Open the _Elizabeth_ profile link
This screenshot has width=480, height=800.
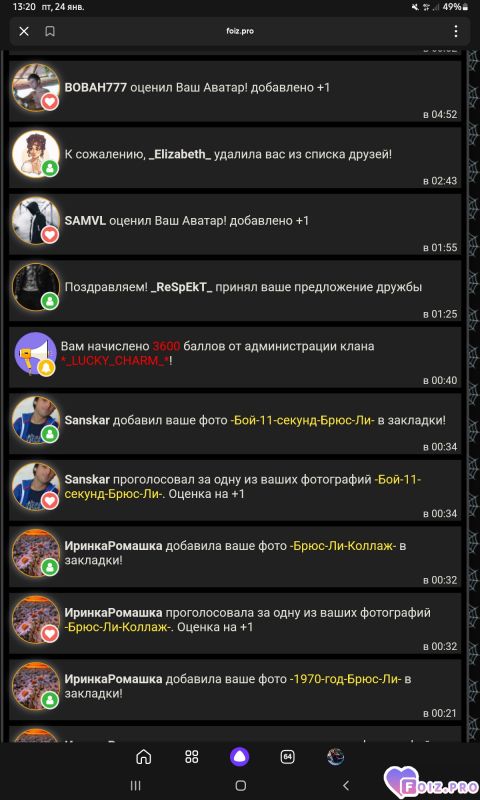tap(180, 154)
